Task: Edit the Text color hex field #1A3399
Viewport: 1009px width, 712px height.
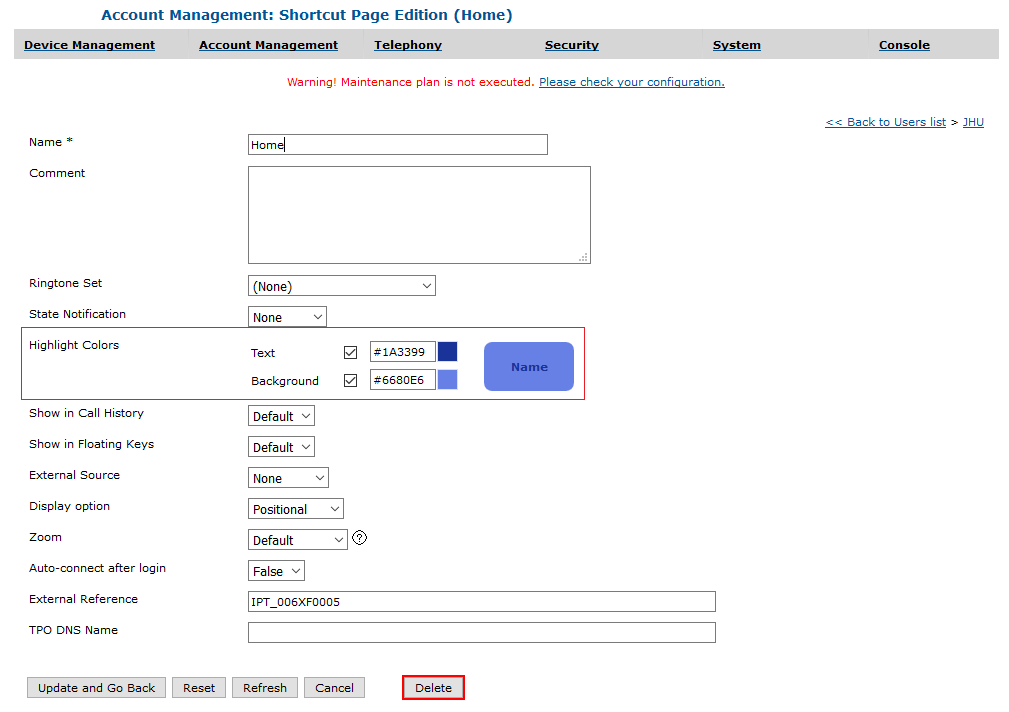Action: tap(403, 351)
